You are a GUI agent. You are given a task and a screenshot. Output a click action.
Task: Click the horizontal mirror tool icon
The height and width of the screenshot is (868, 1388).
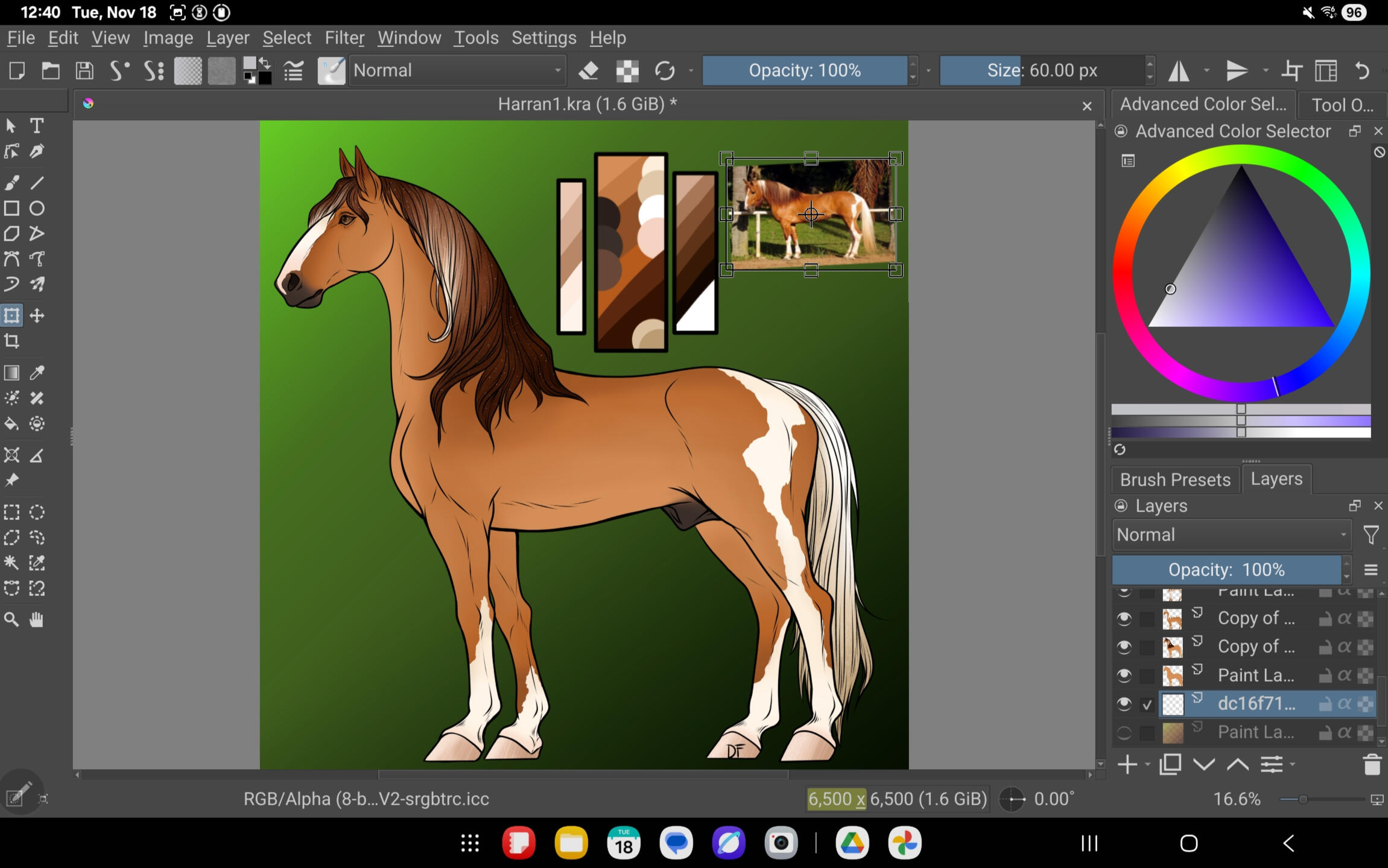1178,71
